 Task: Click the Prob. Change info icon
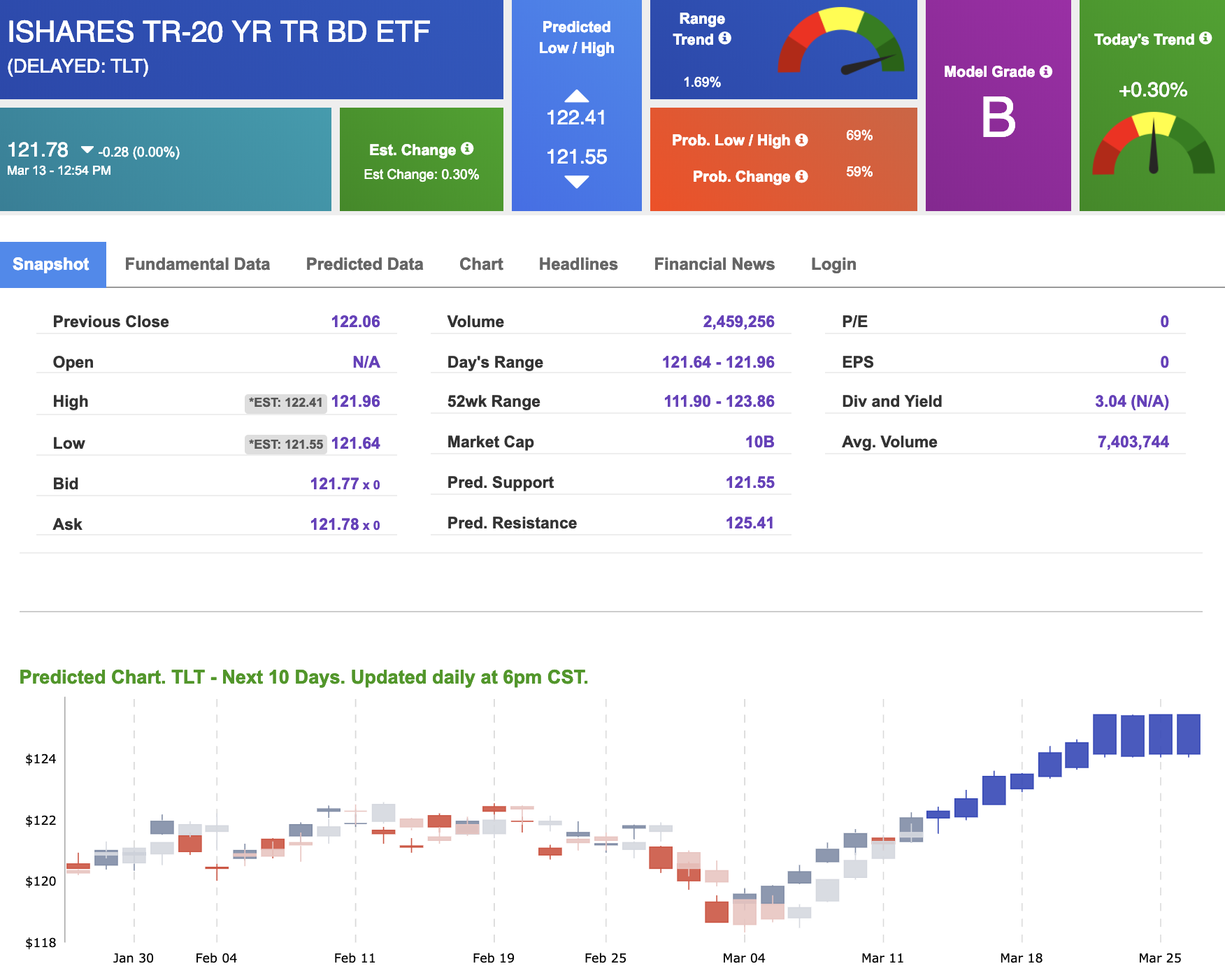(801, 176)
